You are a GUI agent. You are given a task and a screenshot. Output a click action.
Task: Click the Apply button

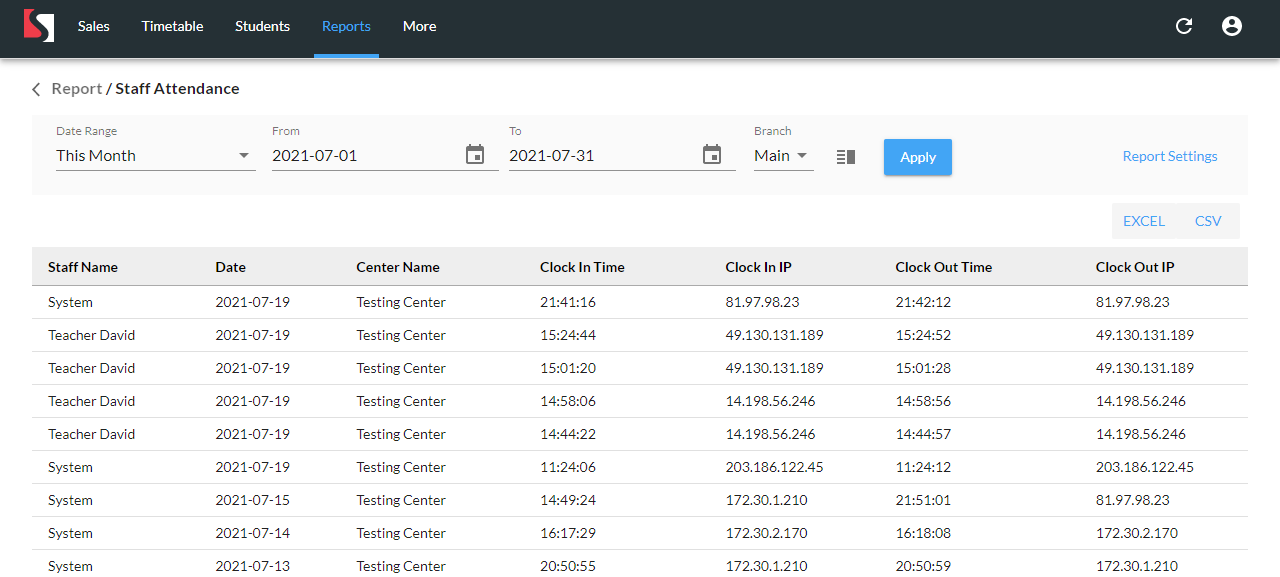(x=918, y=157)
